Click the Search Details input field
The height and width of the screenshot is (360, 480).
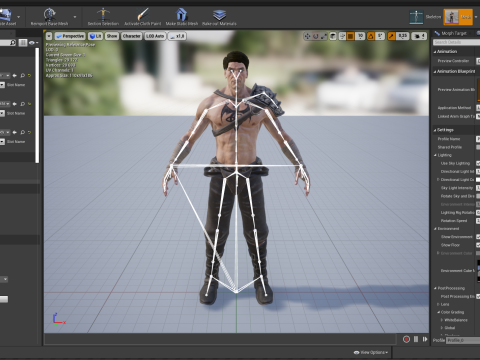(457, 42)
